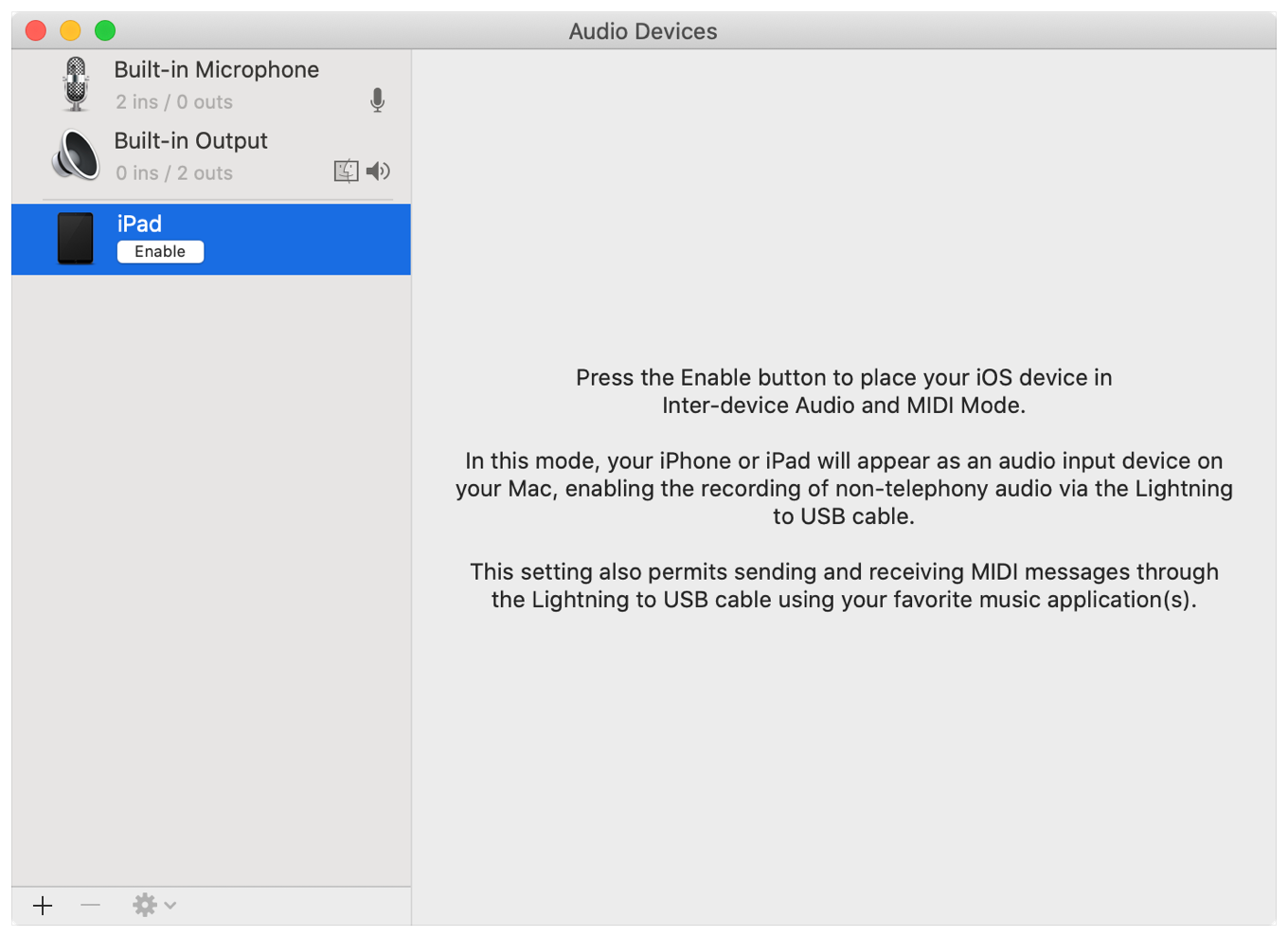This screenshot has width=1288, height=937.
Task: Click the Audio Devices window title
Action: pyautogui.click(x=643, y=31)
